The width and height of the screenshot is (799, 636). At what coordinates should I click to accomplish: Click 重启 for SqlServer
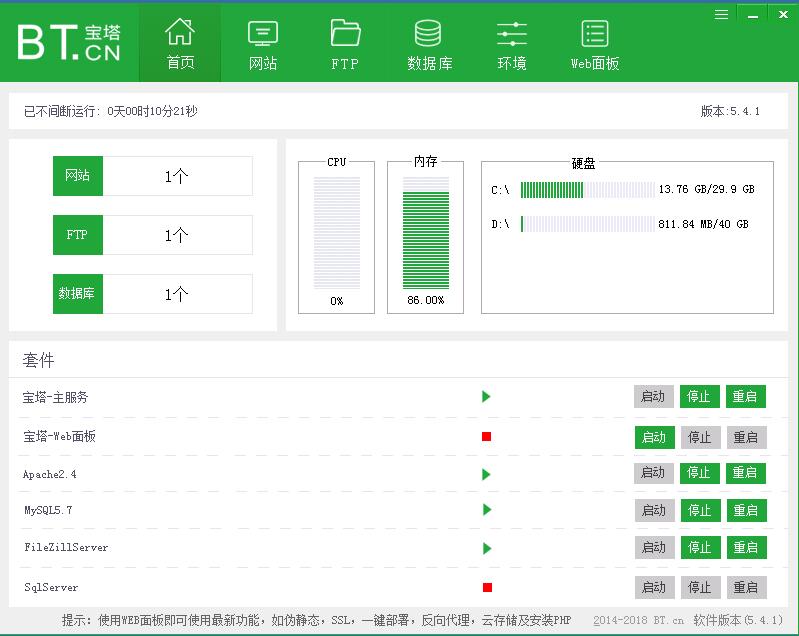coord(747,588)
